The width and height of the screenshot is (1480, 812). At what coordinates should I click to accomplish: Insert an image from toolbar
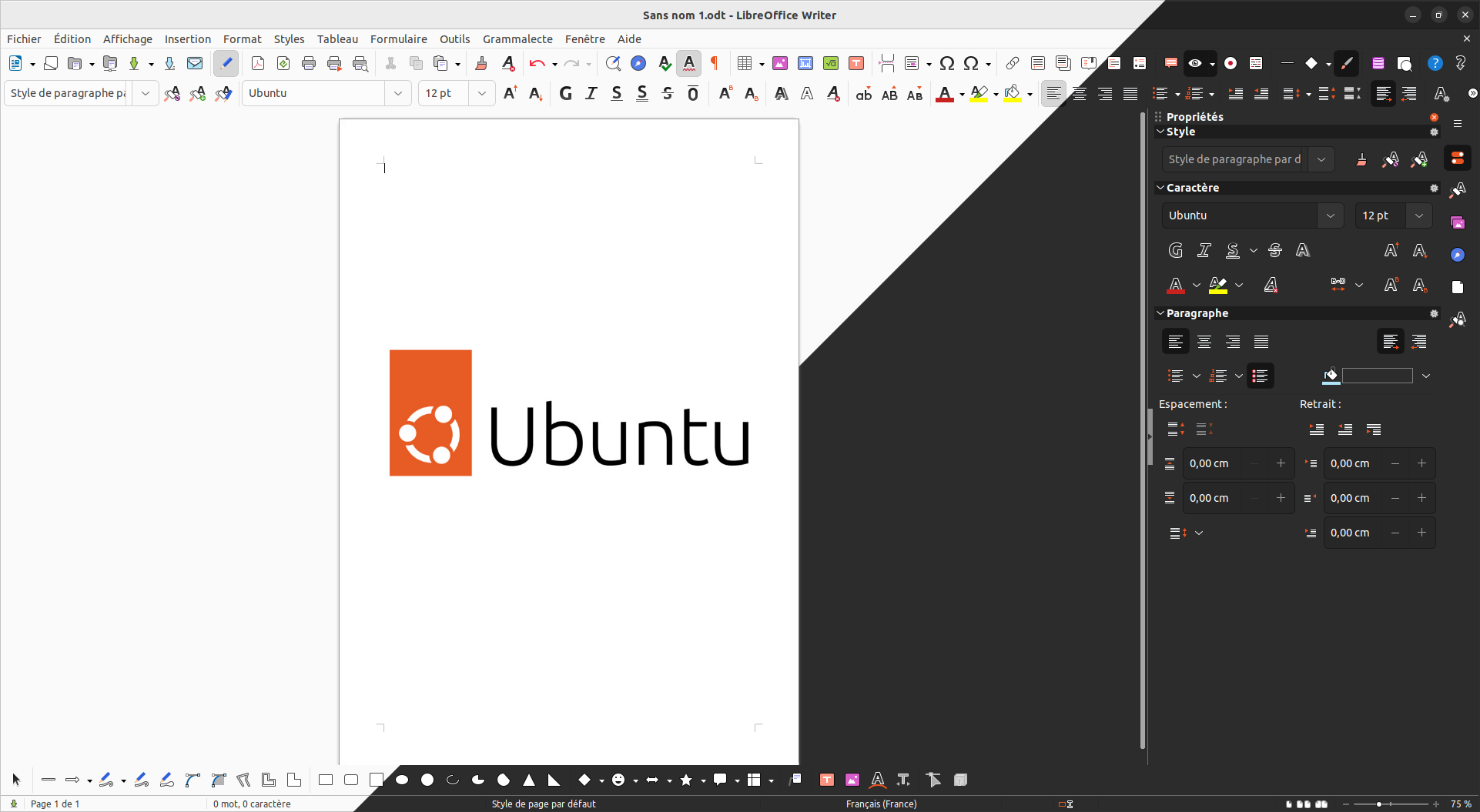click(780, 63)
